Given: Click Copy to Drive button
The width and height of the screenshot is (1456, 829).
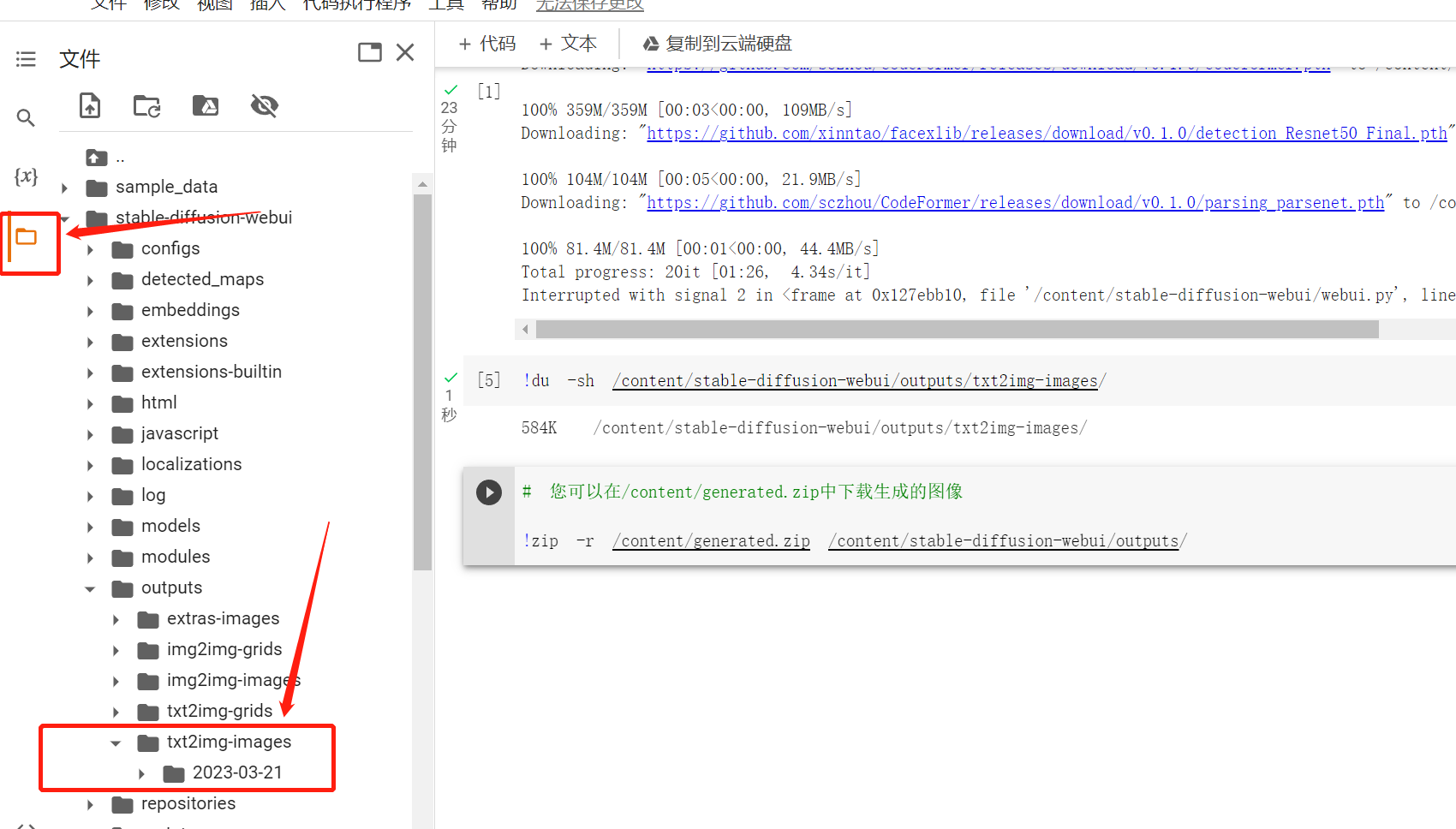Looking at the screenshot, I should (718, 44).
